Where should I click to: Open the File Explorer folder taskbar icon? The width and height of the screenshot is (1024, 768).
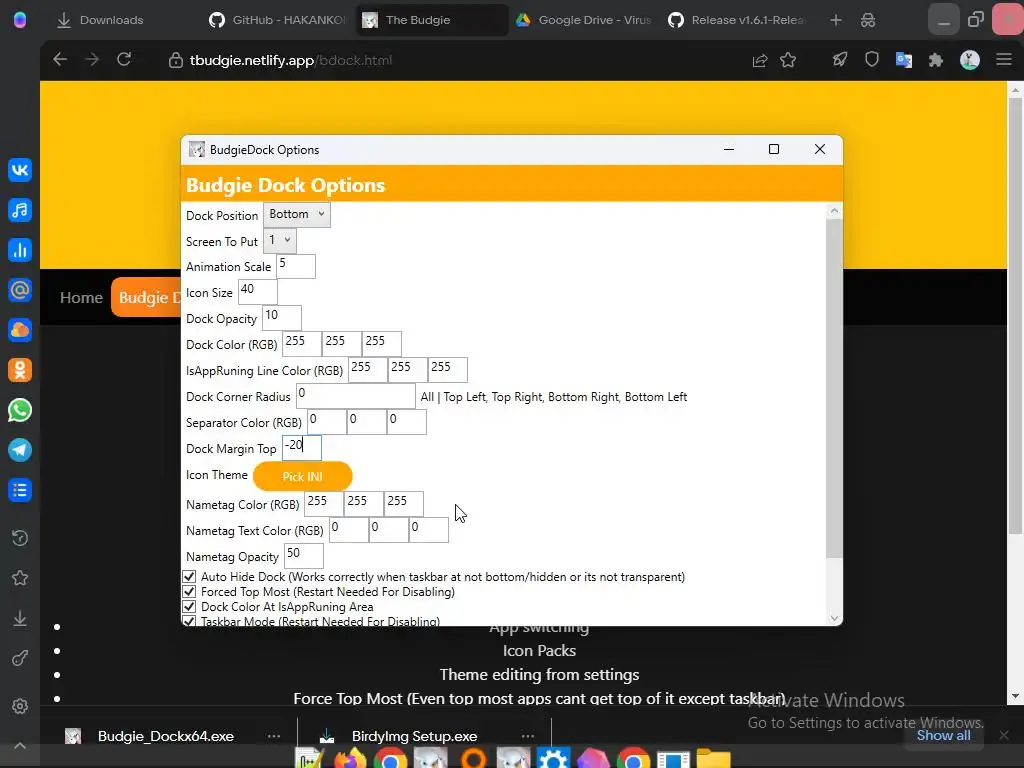pos(713,759)
